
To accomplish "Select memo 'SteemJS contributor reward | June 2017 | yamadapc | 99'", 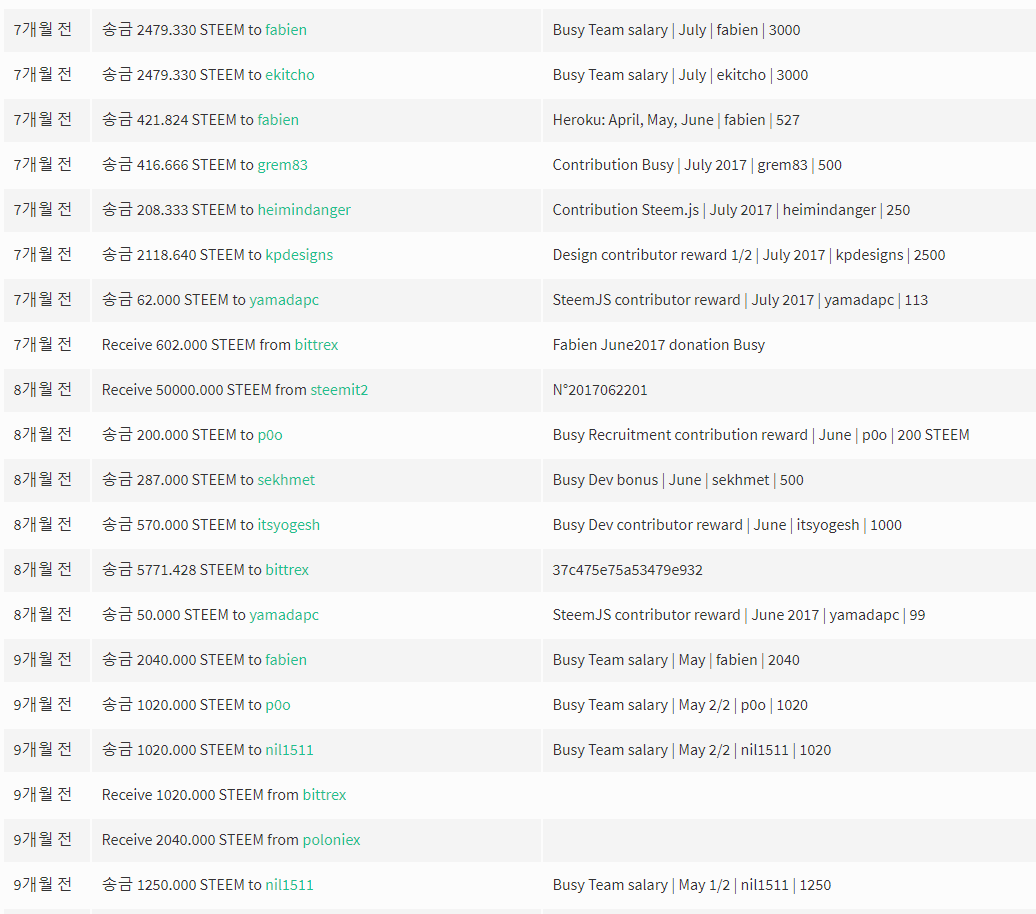I will click(739, 615).
